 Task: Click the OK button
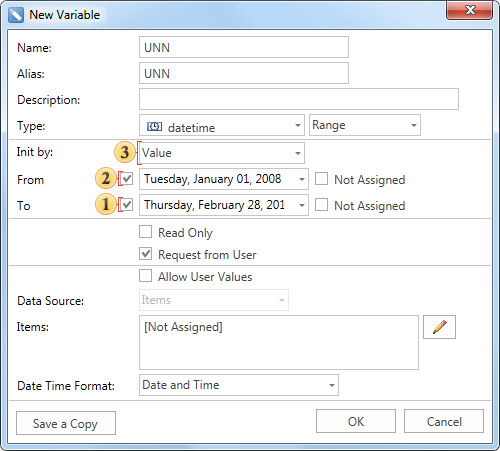[356, 421]
